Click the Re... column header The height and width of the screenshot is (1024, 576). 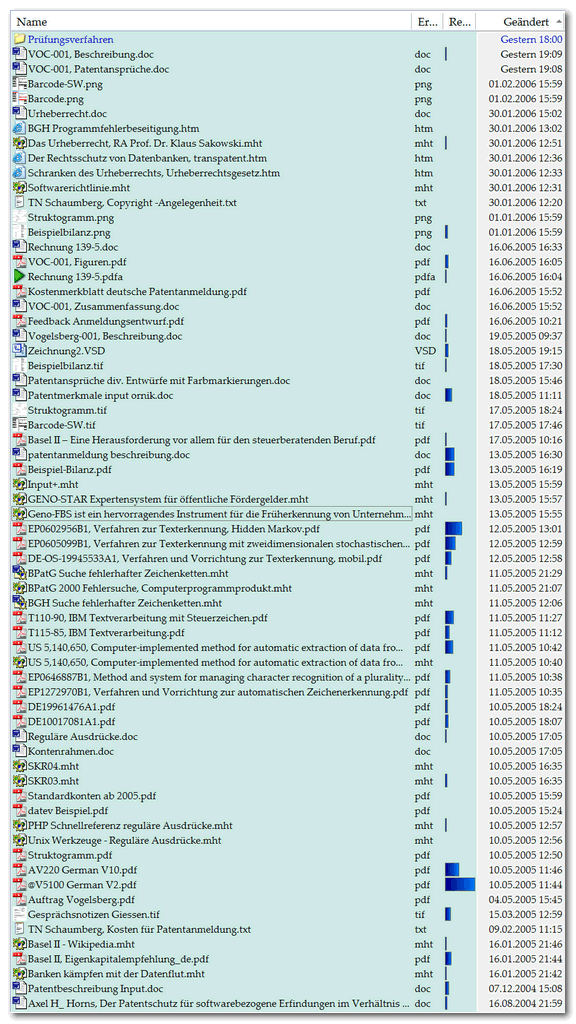coord(460,22)
